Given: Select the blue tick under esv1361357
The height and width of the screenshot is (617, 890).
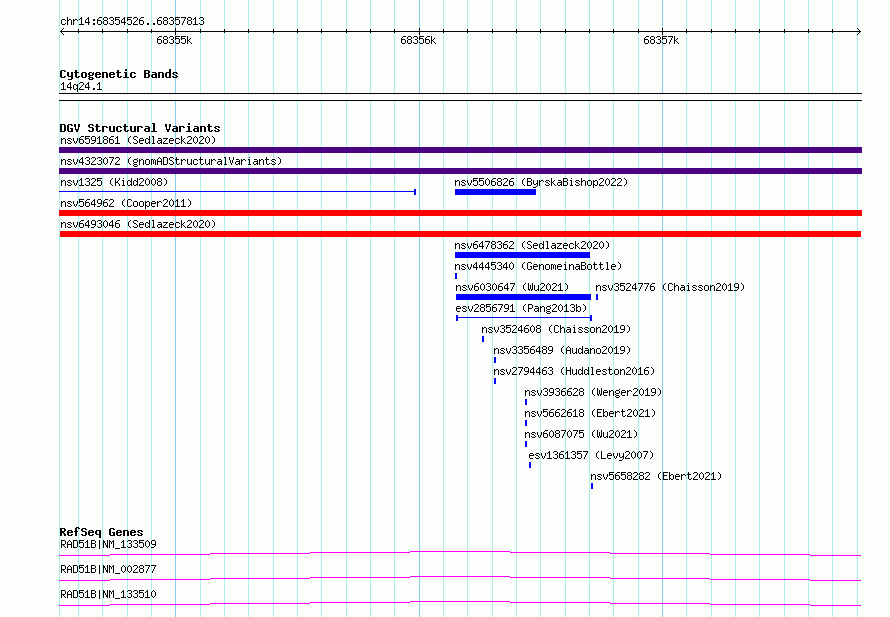Looking at the screenshot, I should tap(530, 465).
